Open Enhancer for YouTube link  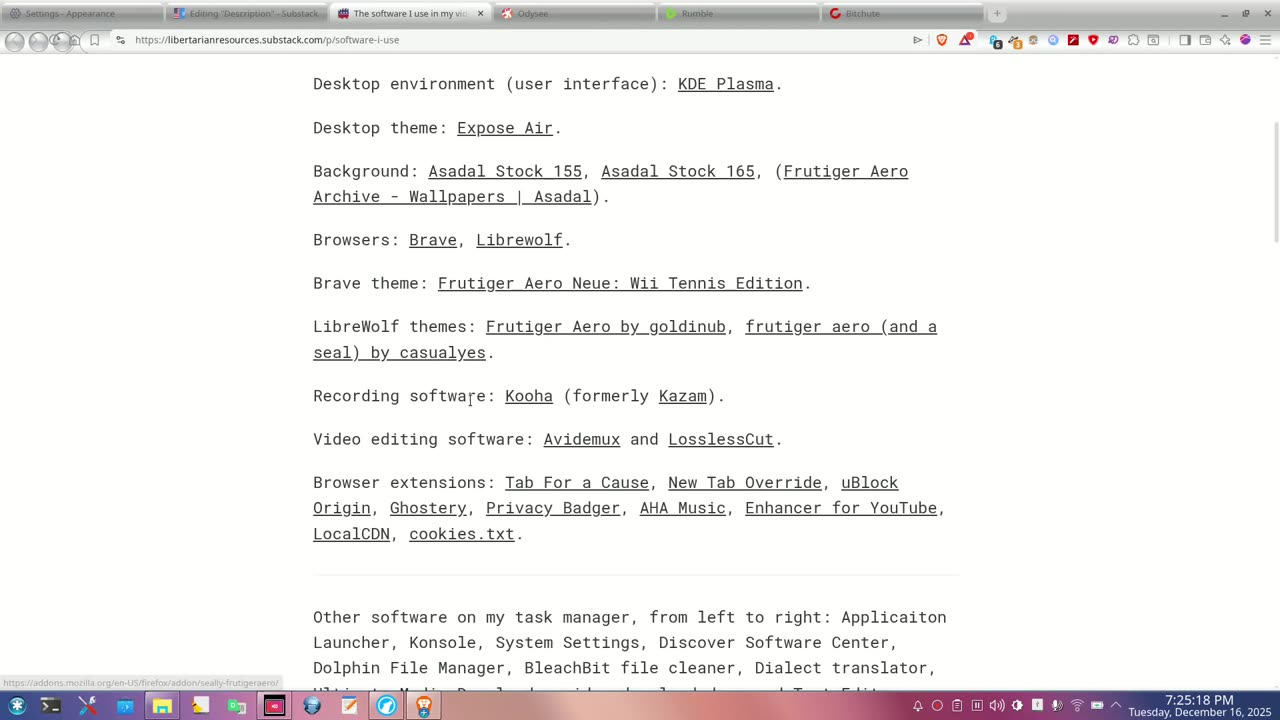tap(841, 508)
